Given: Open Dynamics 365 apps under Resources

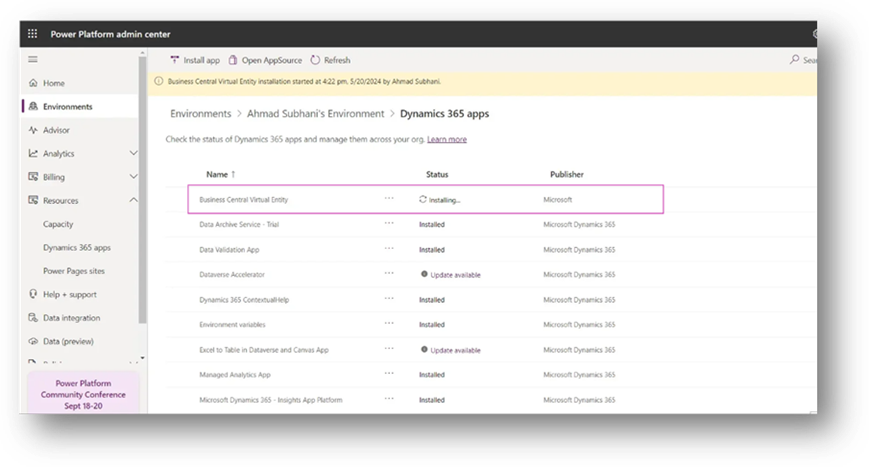Looking at the screenshot, I should point(77,248).
